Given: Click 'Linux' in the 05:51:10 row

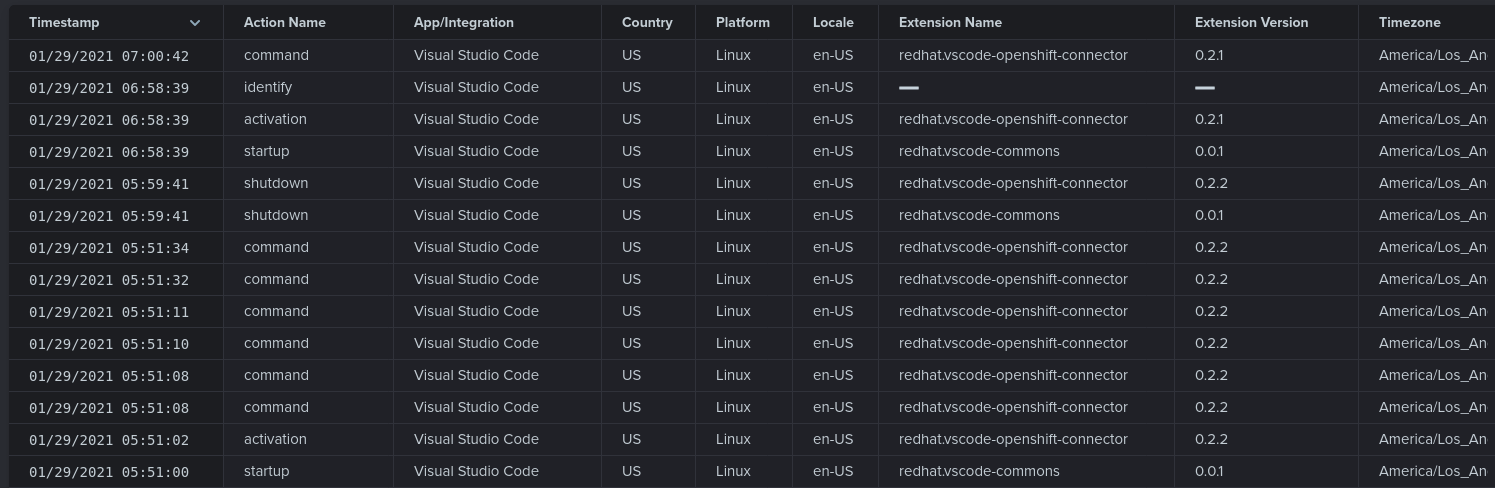Looking at the screenshot, I should [733, 343].
